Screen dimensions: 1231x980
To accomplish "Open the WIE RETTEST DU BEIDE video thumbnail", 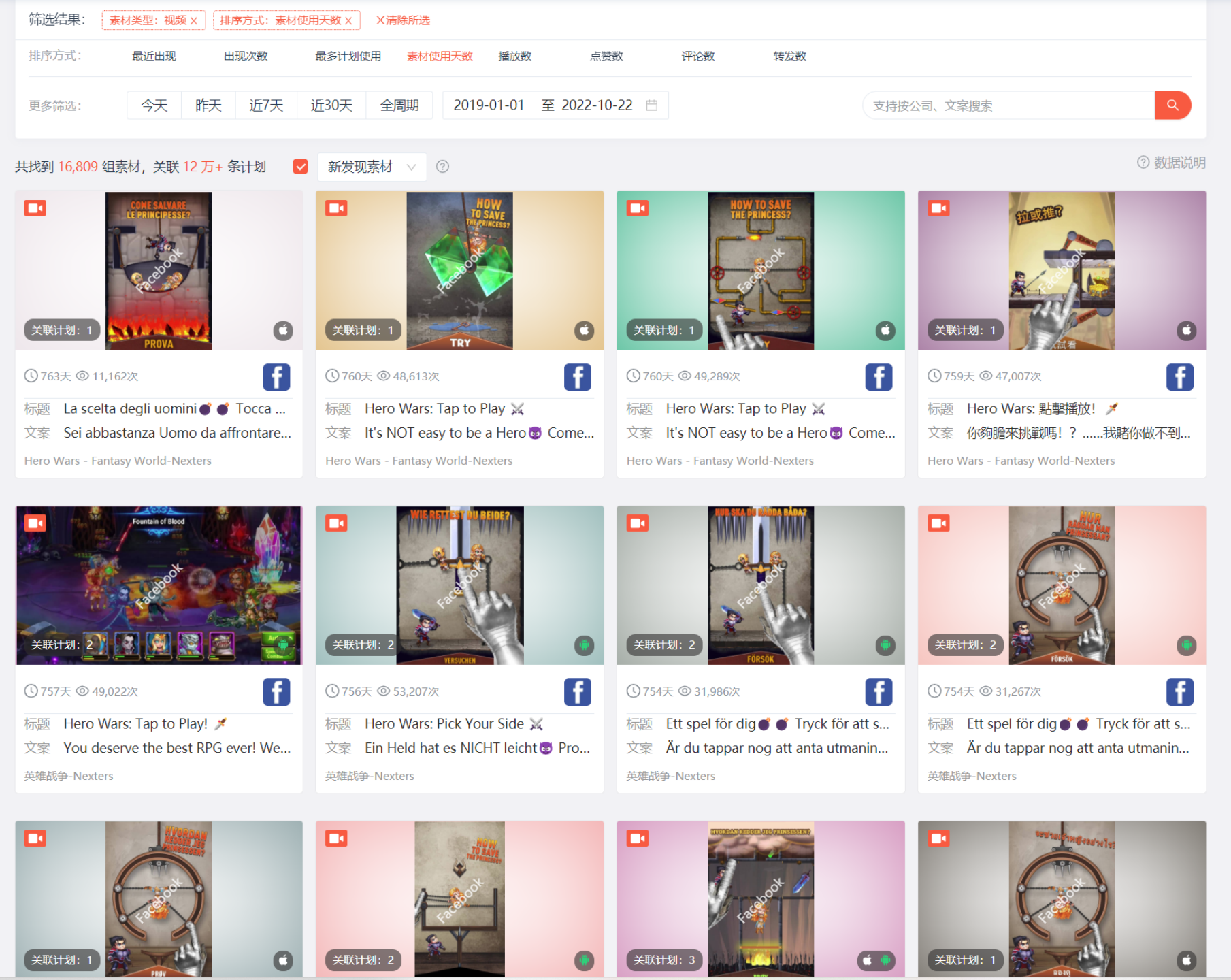I will click(x=459, y=585).
